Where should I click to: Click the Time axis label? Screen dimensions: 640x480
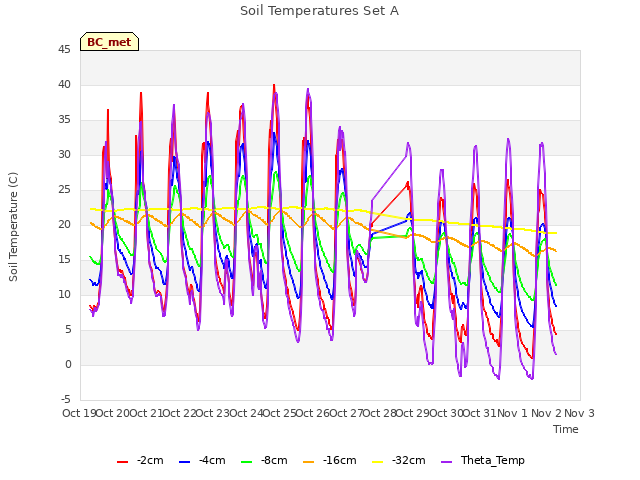(566, 429)
